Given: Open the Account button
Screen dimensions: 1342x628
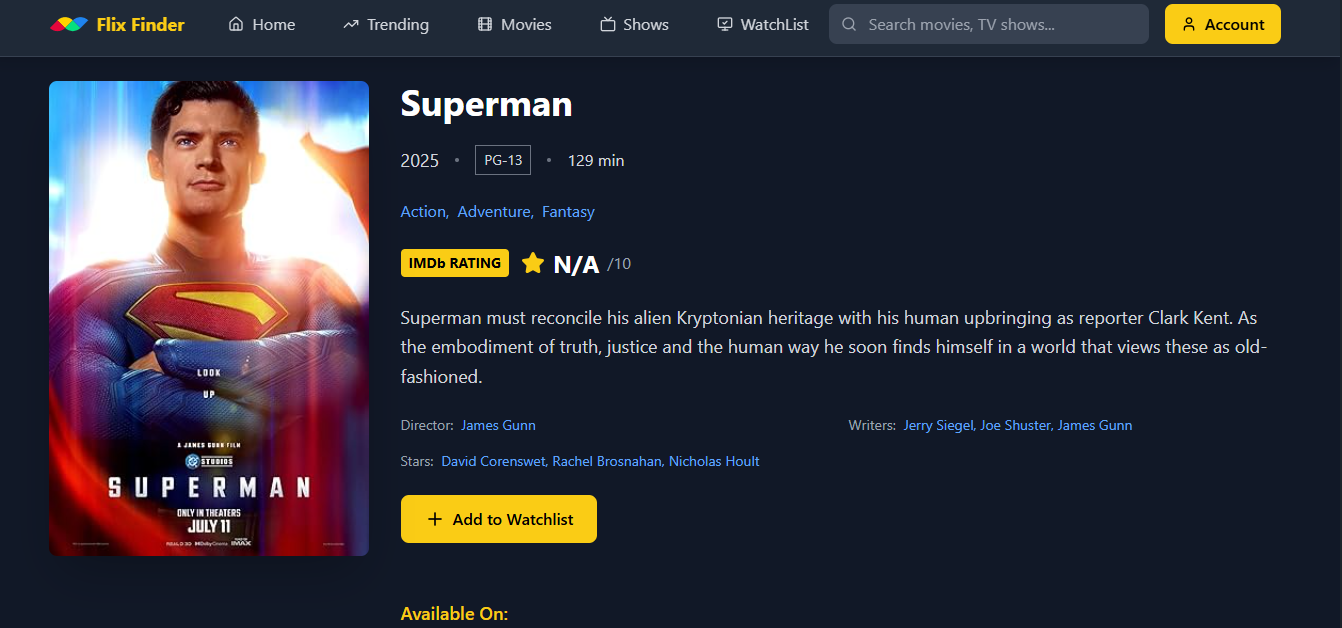Looking at the screenshot, I should [x=1223, y=24].
